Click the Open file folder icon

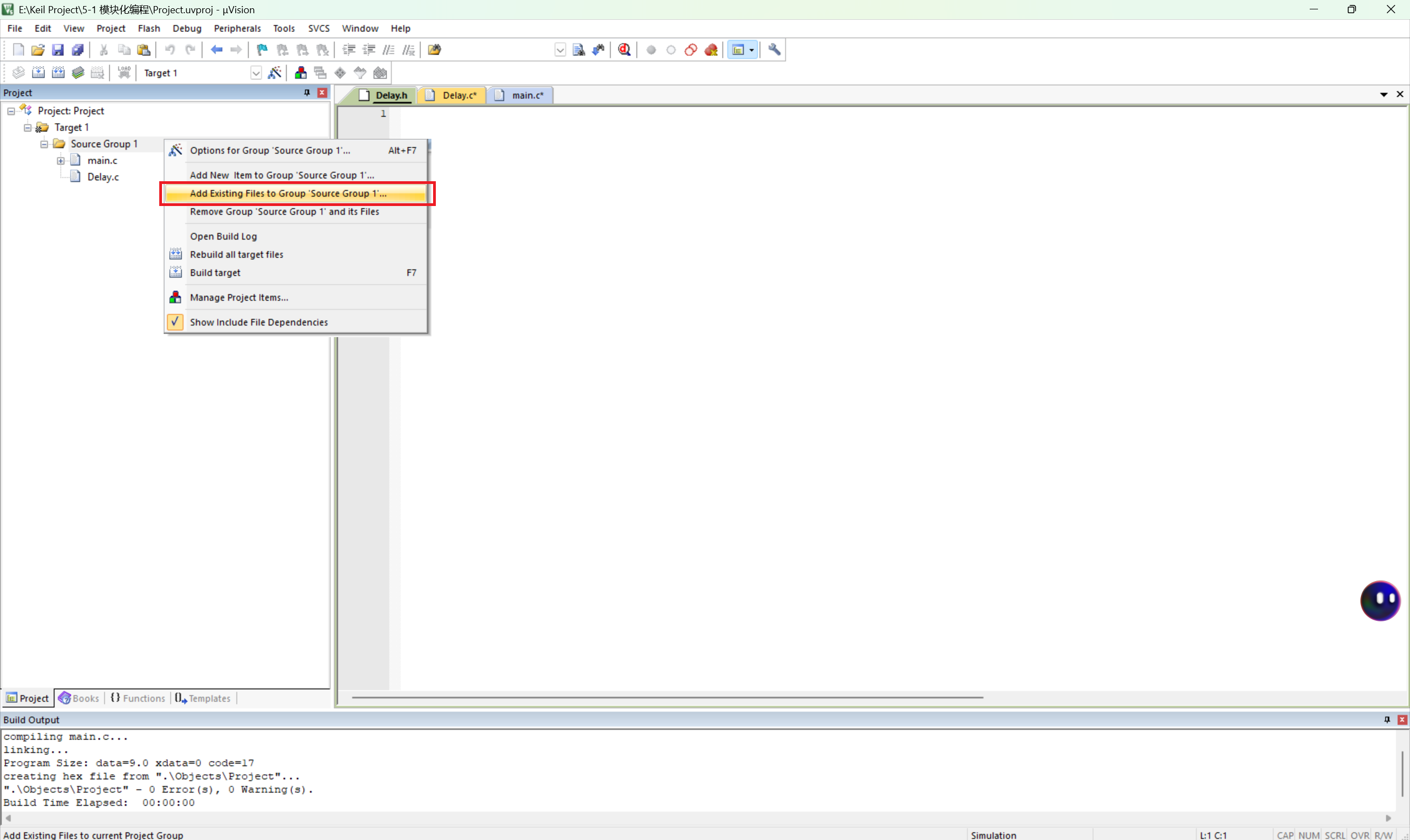[x=38, y=50]
